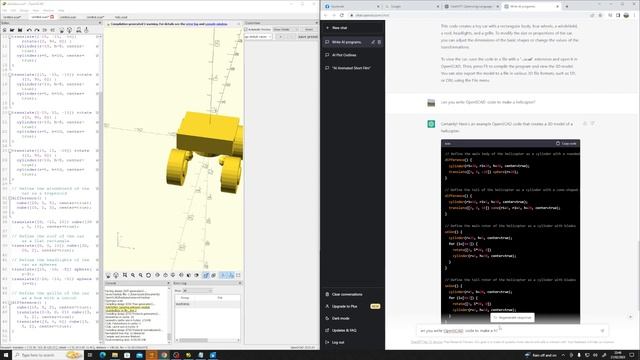Undo the last edit via the editor toolbar
640x360 pixels.
click(x=29, y=30)
